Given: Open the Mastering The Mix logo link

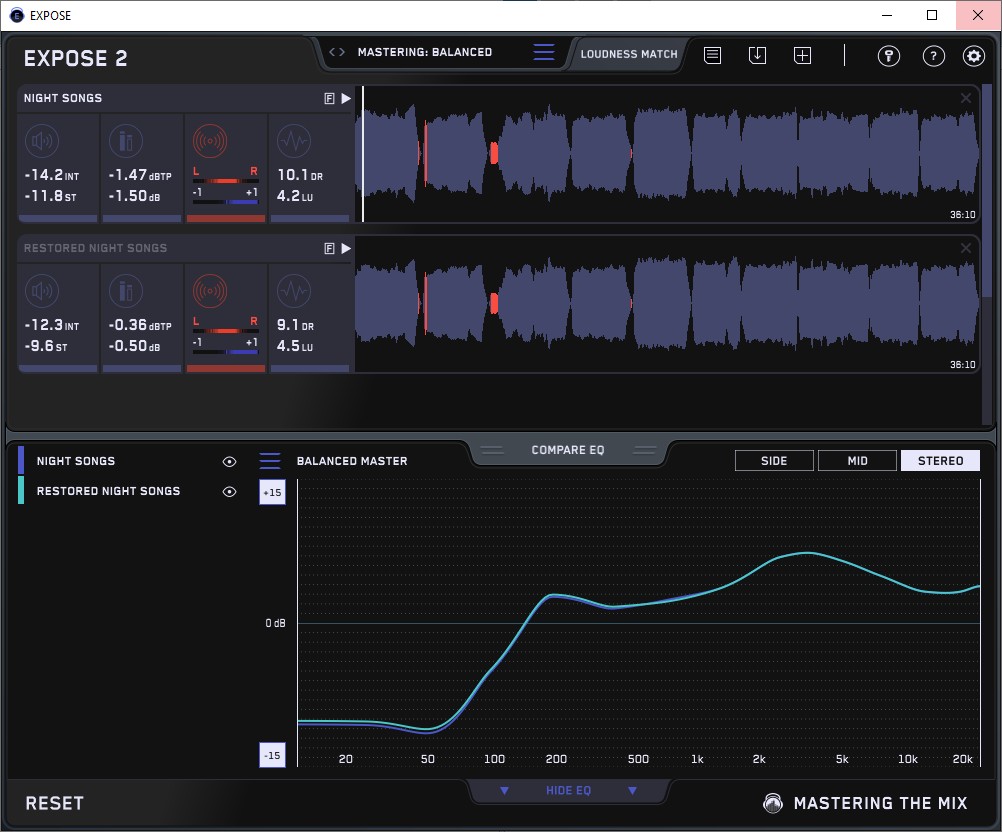Looking at the screenshot, I should coord(866,803).
